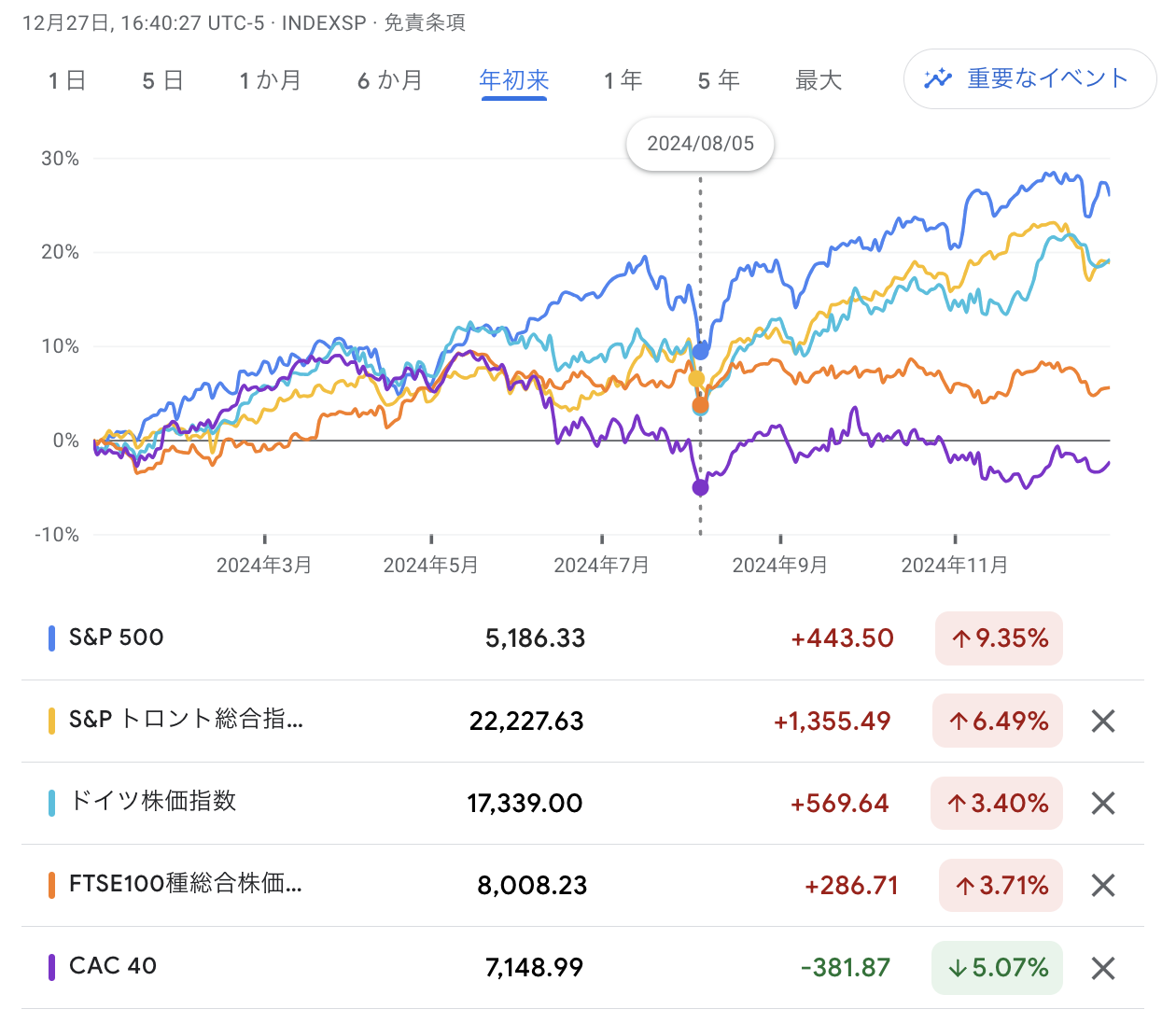Click the light blue ドイツ株価指数 color marker
Image resolution: width=1176 pixels, height=1023 pixels.
(52, 803)
